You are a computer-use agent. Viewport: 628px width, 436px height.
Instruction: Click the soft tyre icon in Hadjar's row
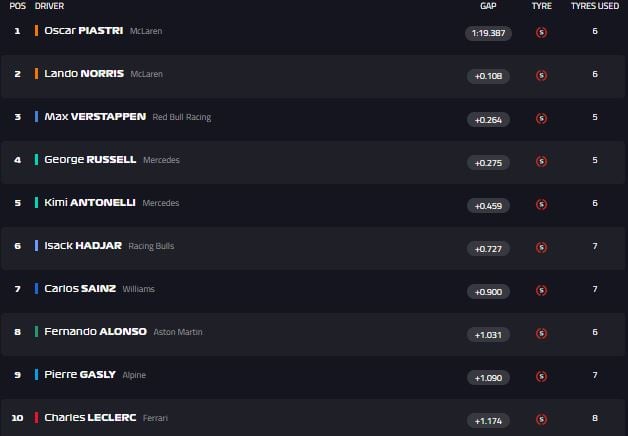tap(541, 247)
